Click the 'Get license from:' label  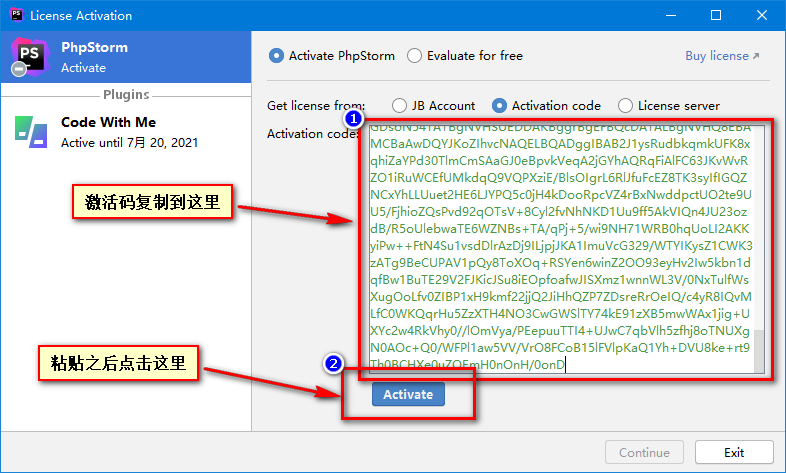pos(316,106)
